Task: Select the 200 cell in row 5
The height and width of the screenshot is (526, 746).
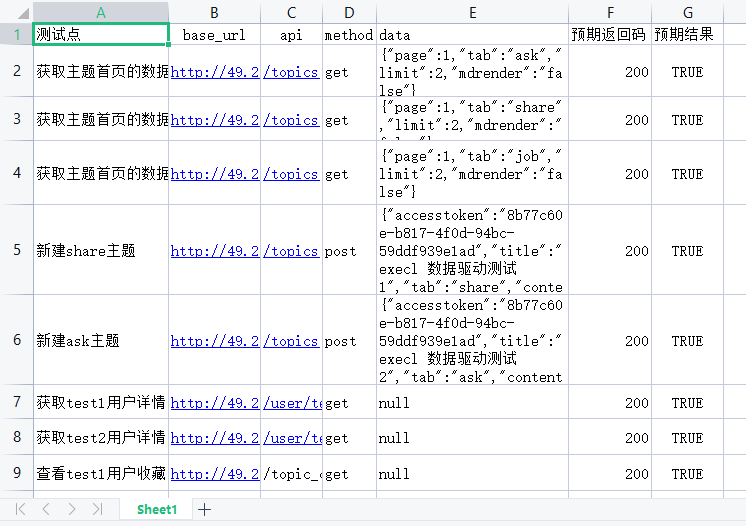Action: coord(610,250)
